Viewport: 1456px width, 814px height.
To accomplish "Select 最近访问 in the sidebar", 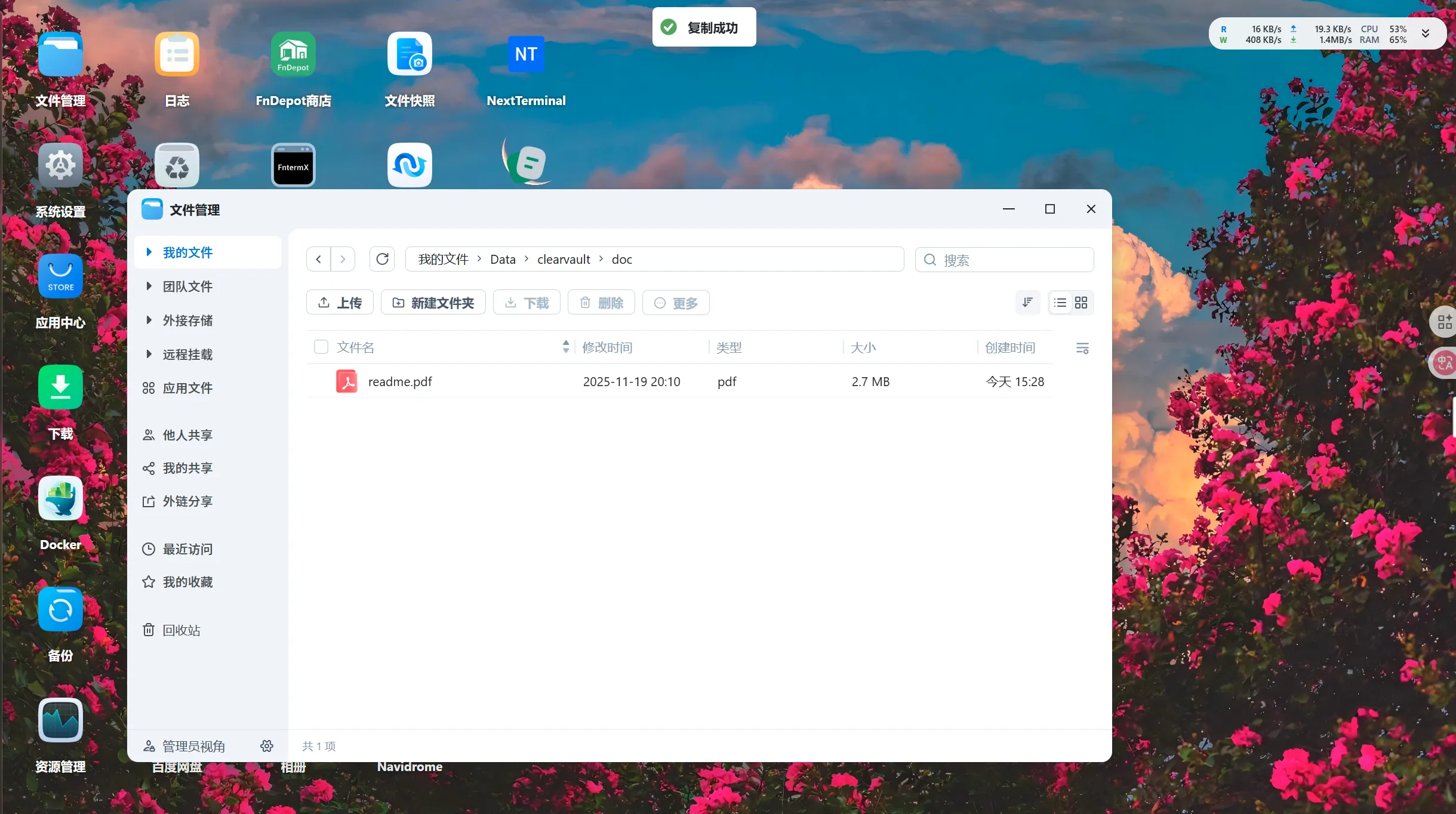I will [187, 549].
